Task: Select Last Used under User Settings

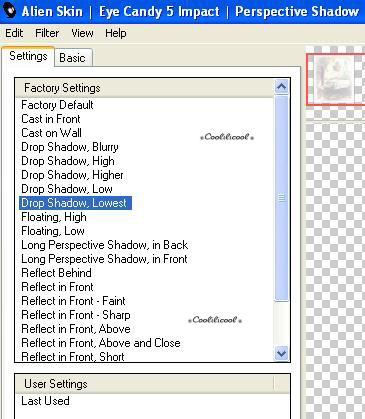Action: coord(45,401)
